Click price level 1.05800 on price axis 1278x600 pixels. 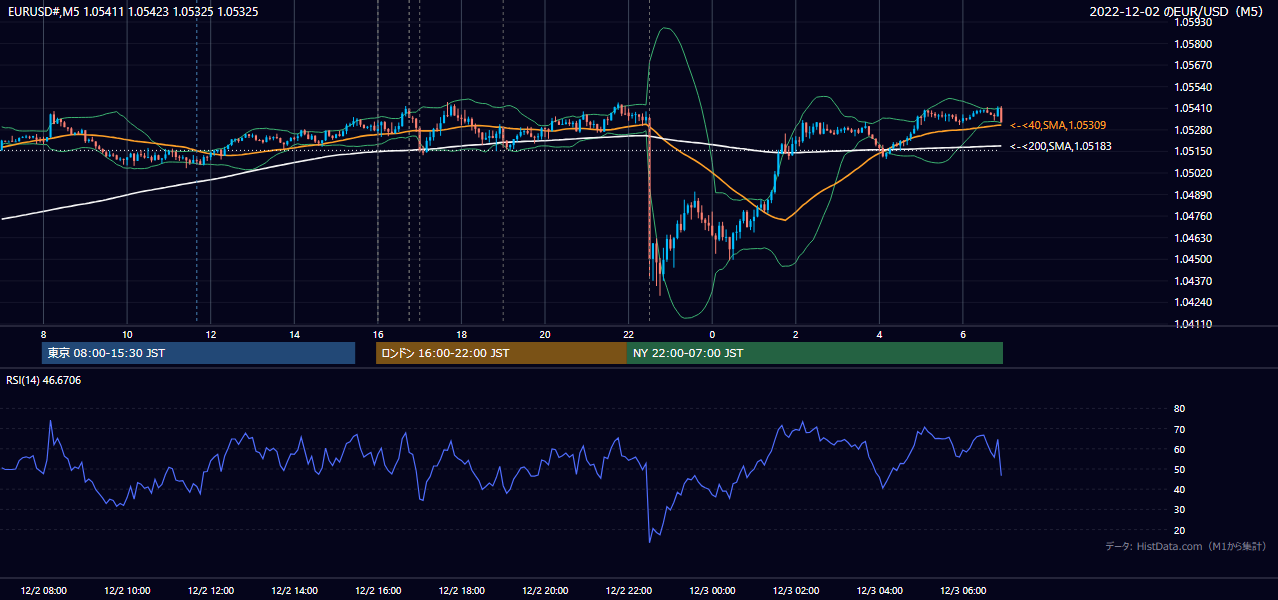point(1192,44)
